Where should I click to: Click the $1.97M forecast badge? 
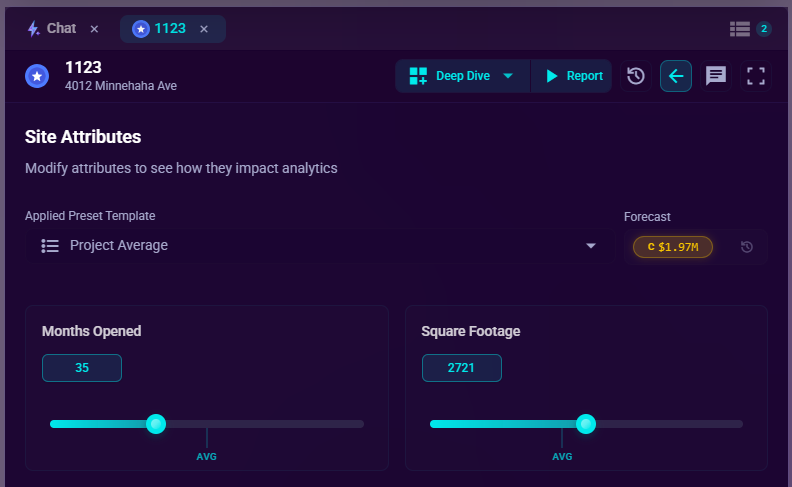point(673,247)
